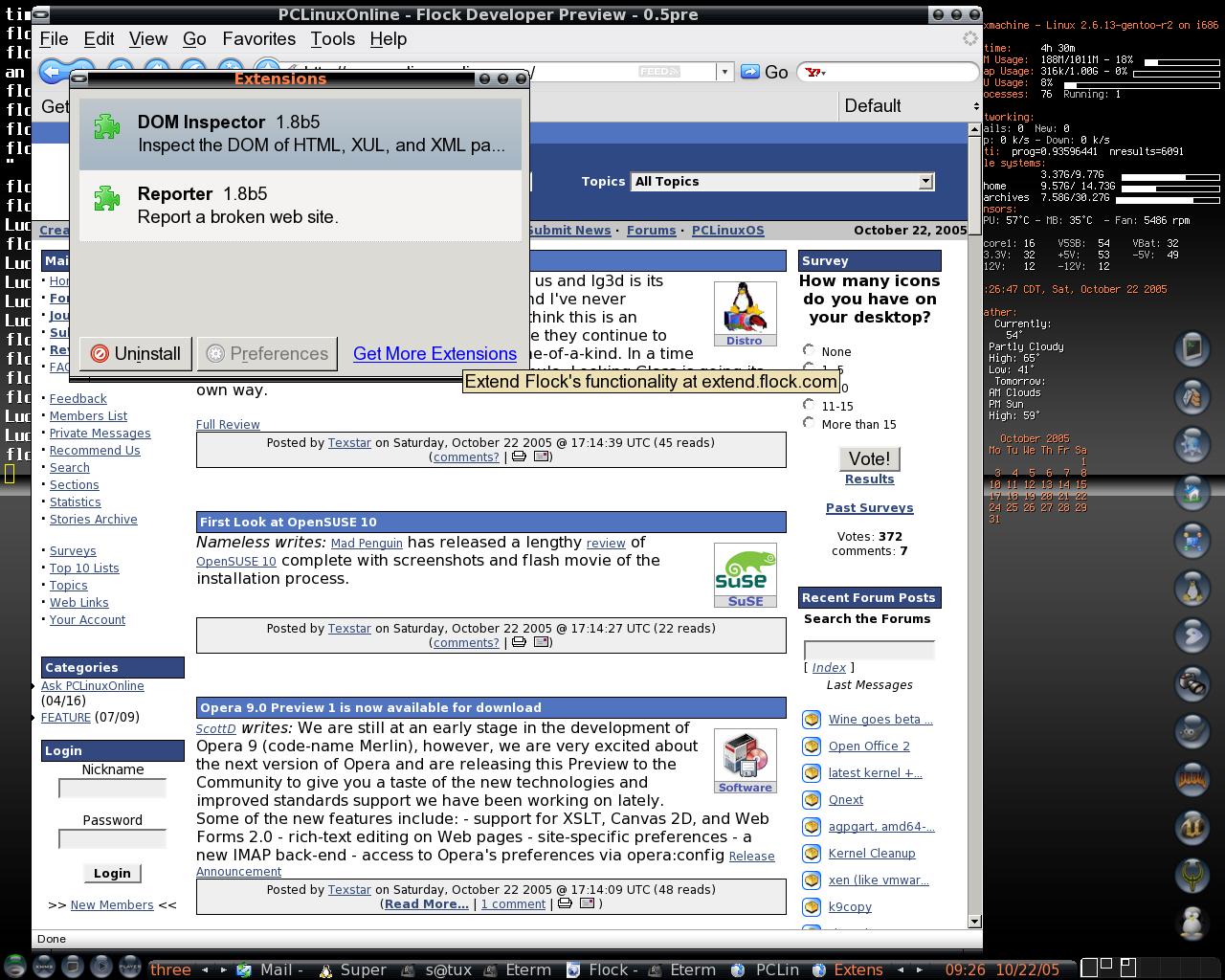This screenshot has width=1225, height=980.
Task: Open the Edit menu
Action: [x=99, y=39]
